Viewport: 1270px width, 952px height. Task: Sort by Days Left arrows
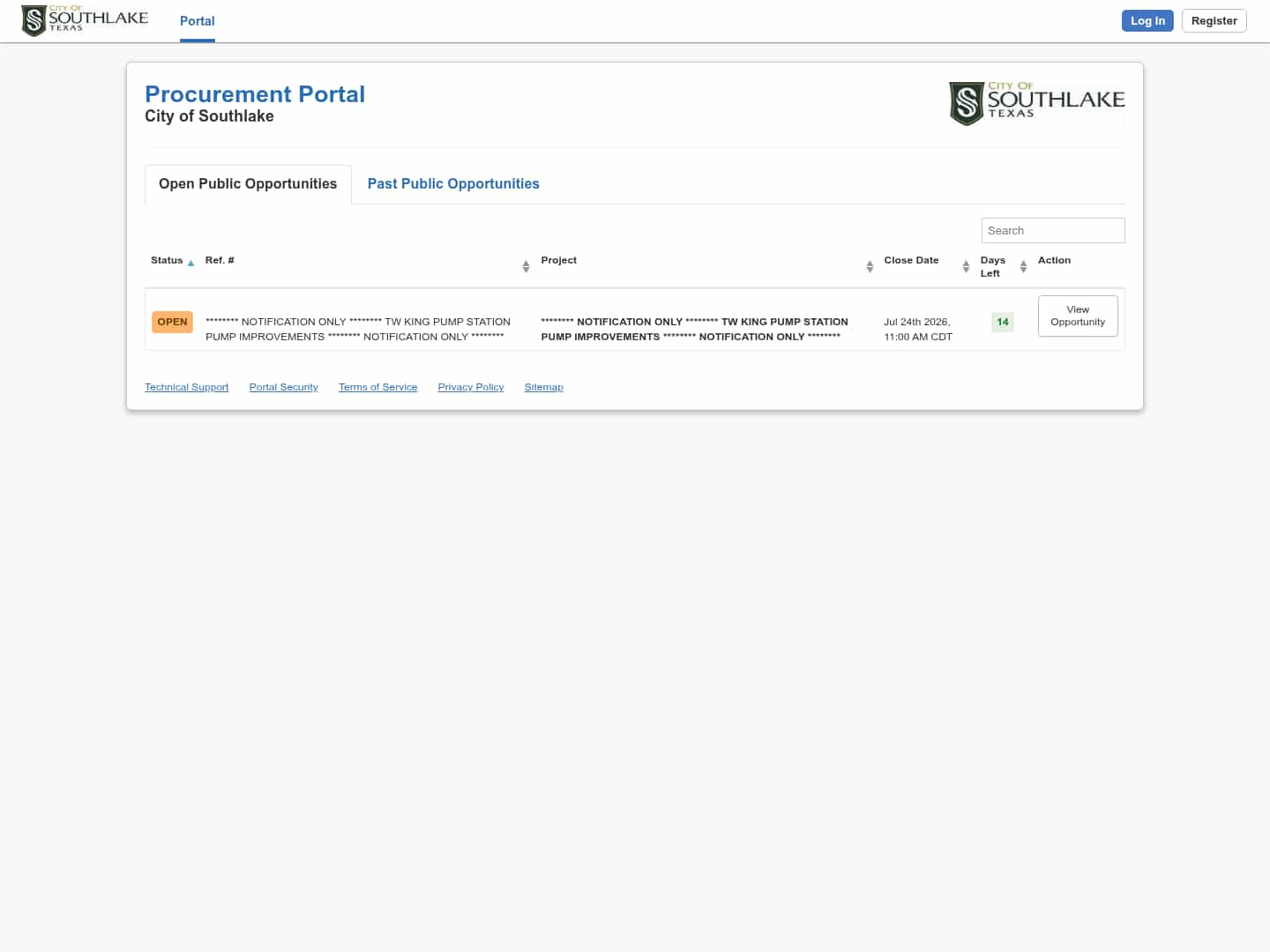[1023, 266]
